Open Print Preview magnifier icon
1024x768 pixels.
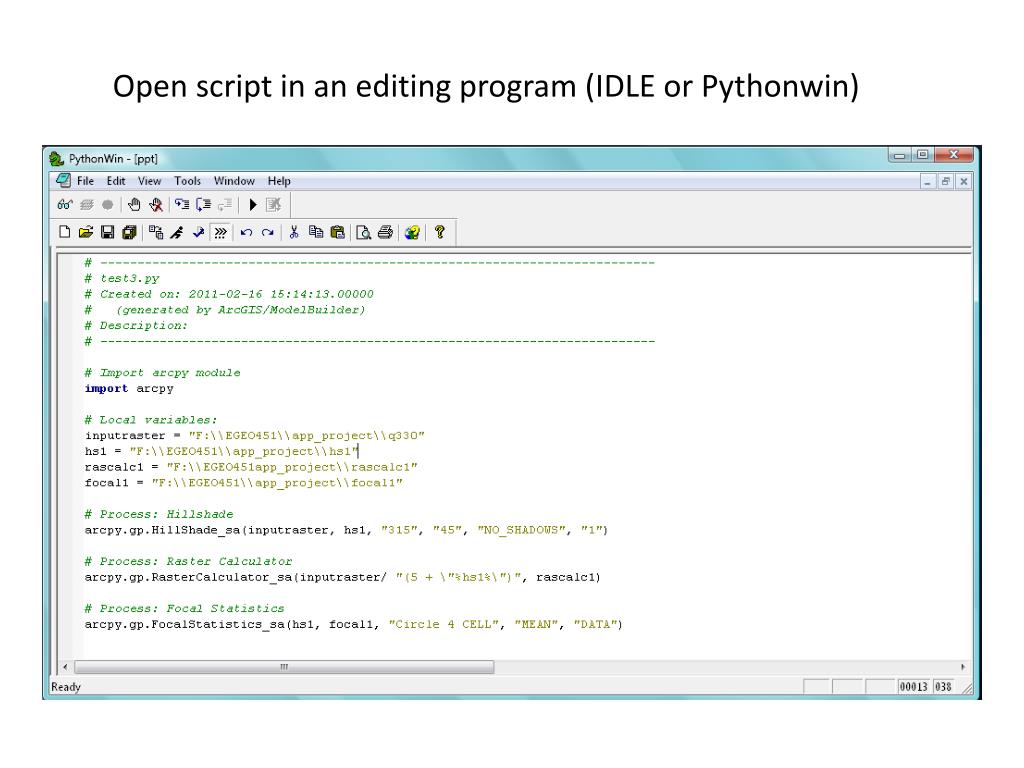364,232
